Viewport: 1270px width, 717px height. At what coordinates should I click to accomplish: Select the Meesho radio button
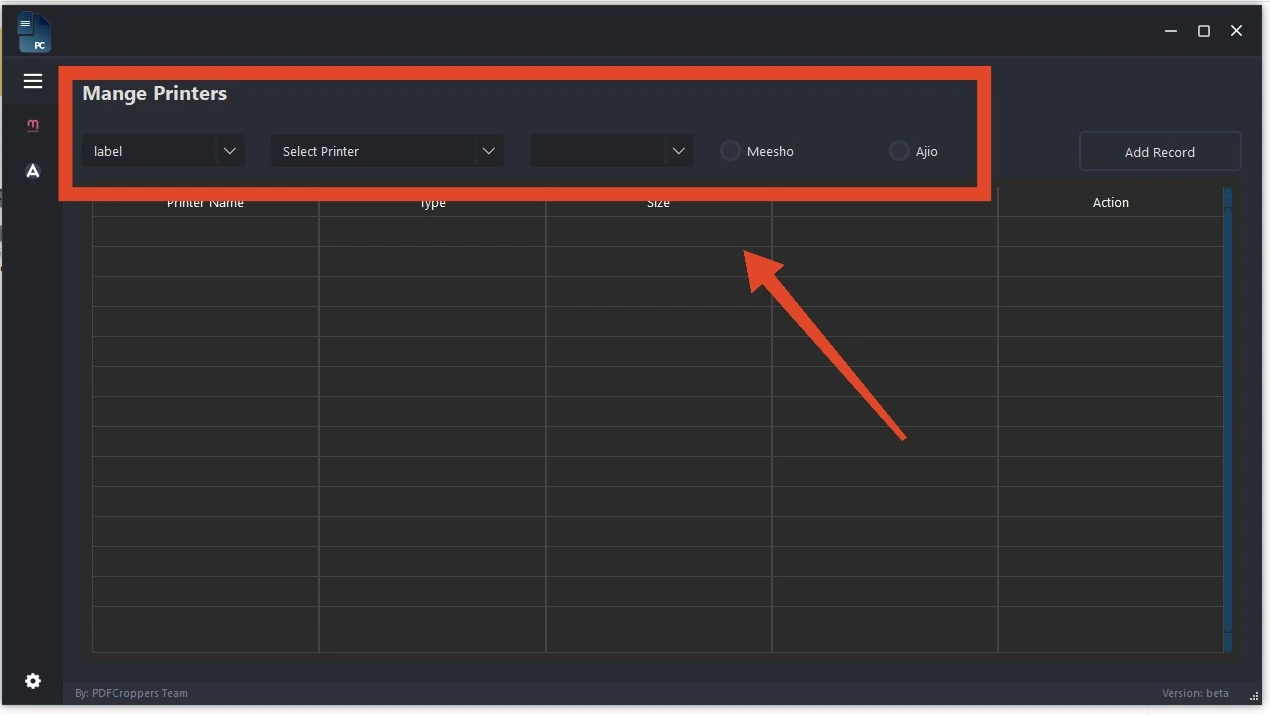(731, 151)
